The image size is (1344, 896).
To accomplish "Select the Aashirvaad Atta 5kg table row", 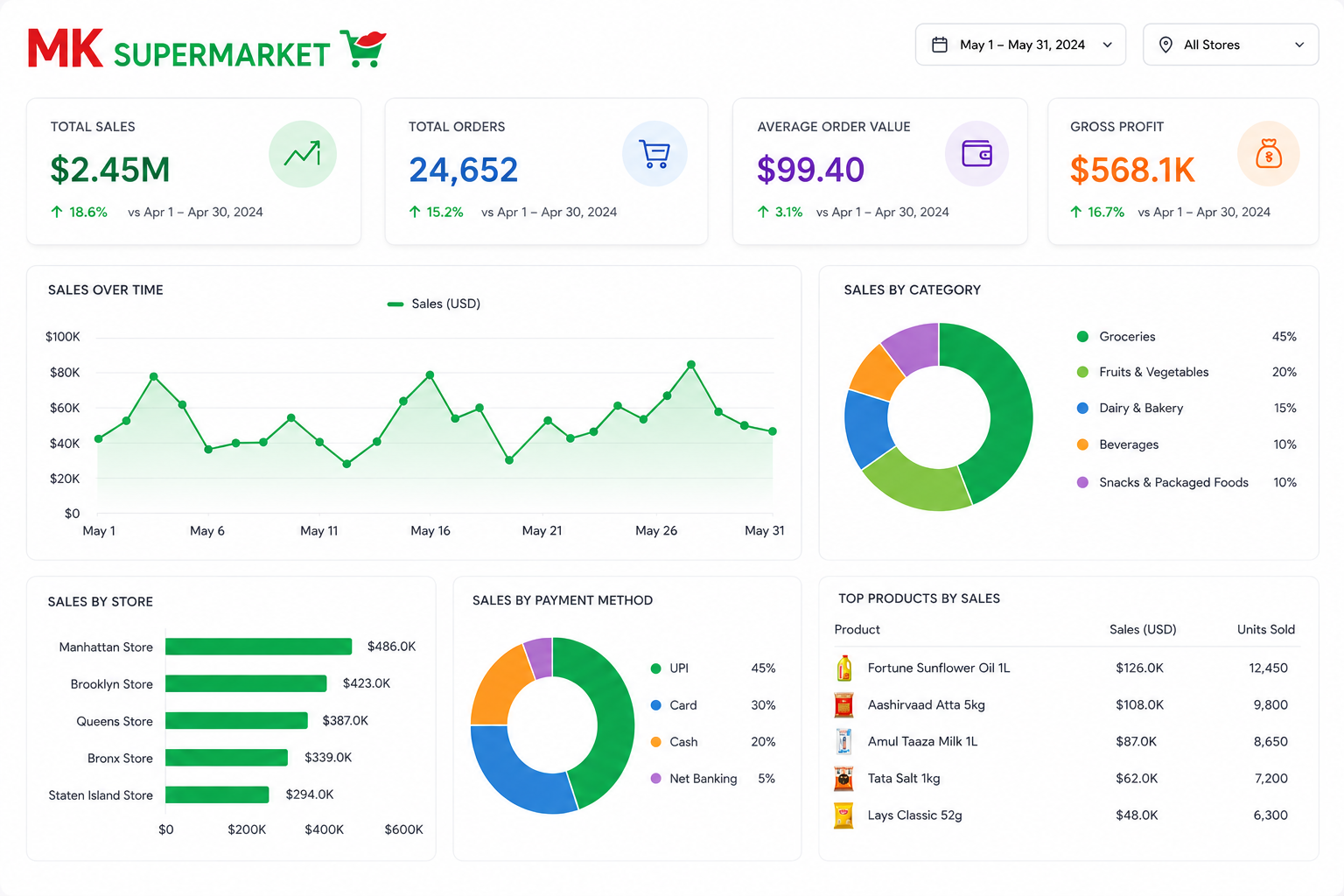I will coord(1067,704).
